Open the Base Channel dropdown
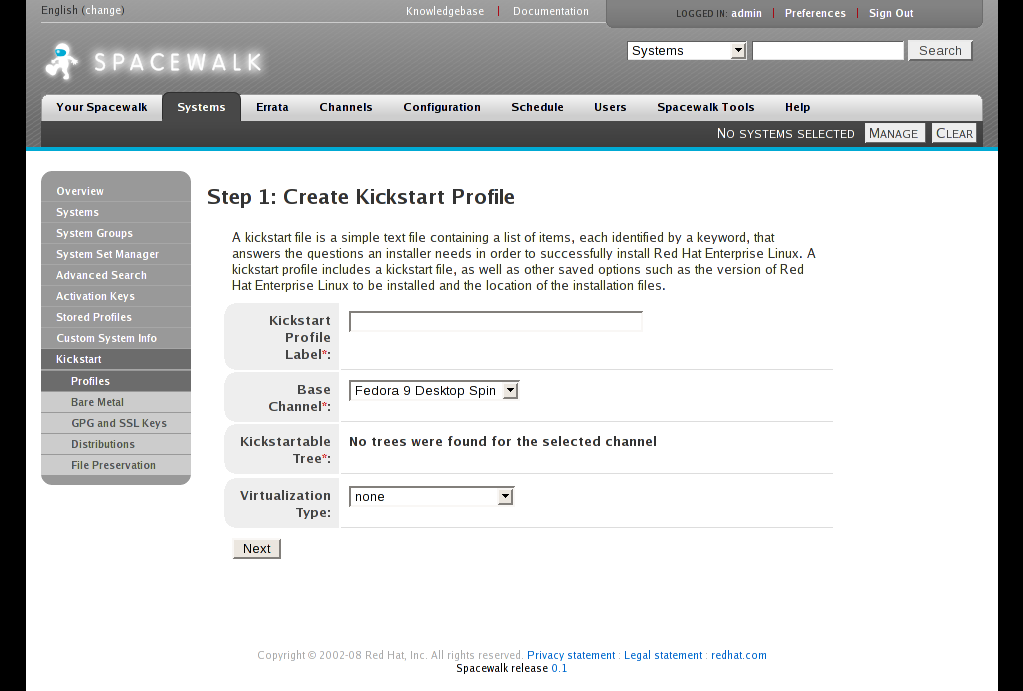1023x691 pixels. (x=434, y=390)
